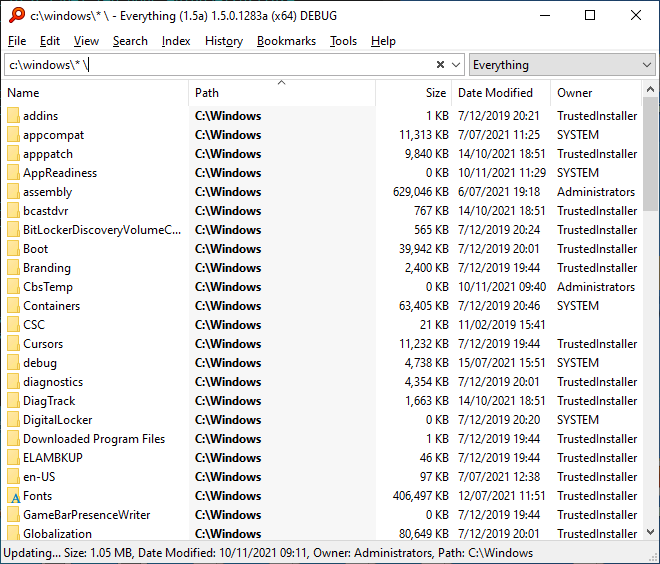Click the debug folder icon

13,362
